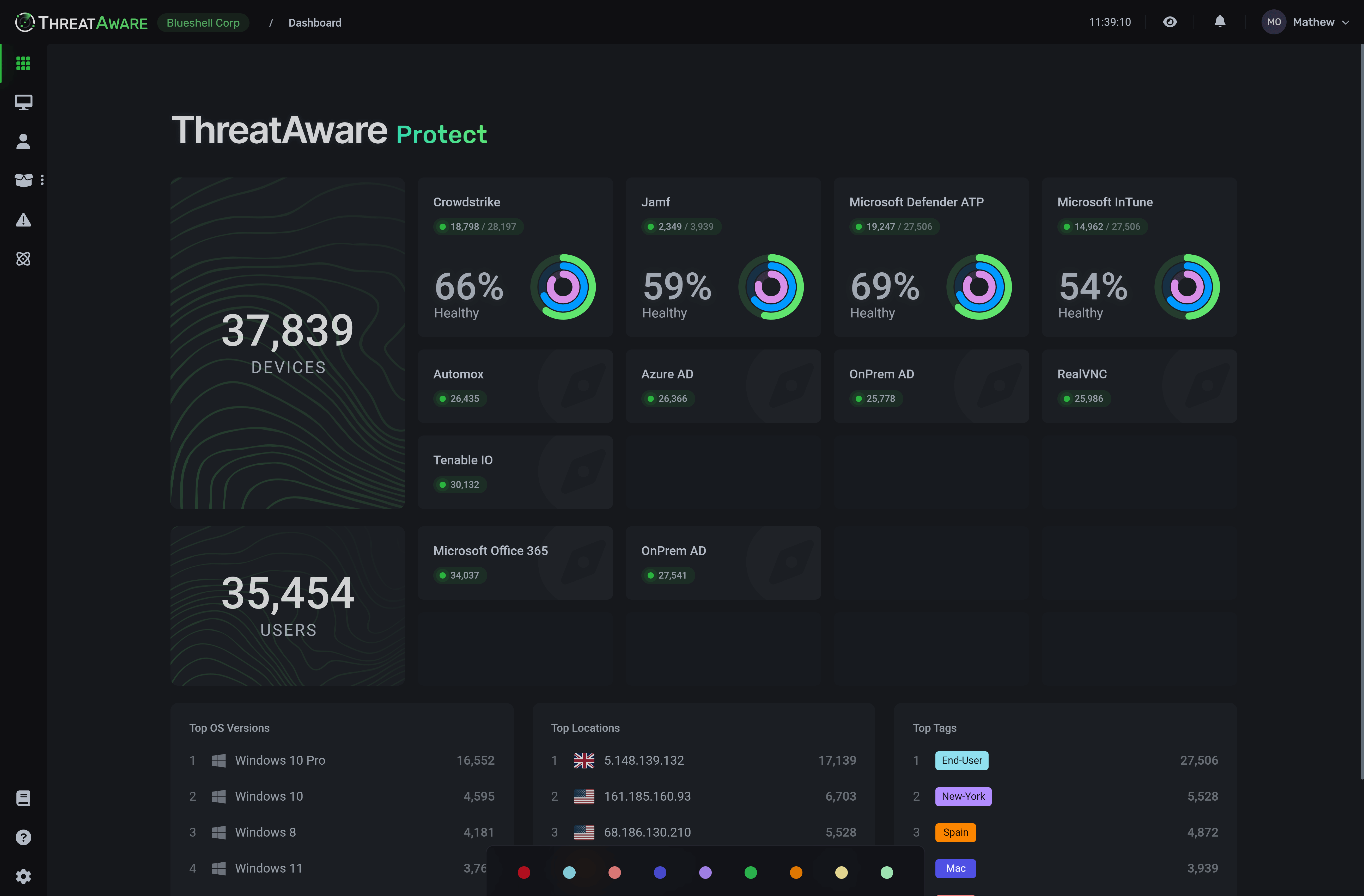Open the settings gear icon in sidebar
This screenshot has width=1364, height=896.
pyautogui.click(x=23, y=876)
